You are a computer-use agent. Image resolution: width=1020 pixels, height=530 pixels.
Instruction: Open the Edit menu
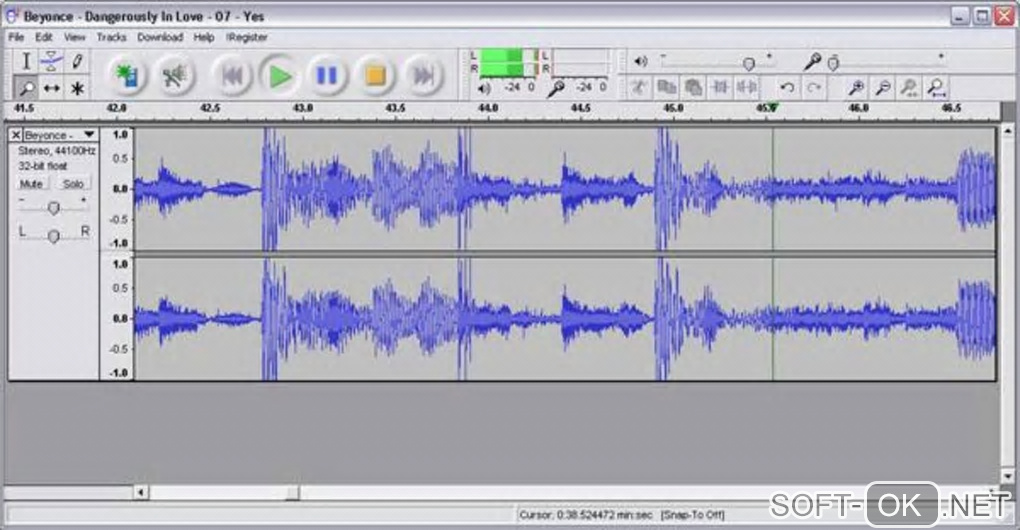click(44, 37)
